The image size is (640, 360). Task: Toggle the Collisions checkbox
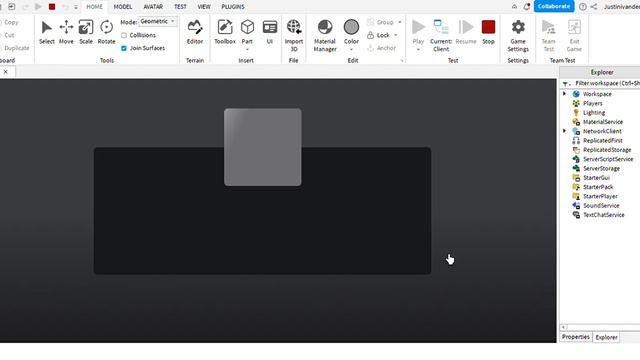pos(124,36)
